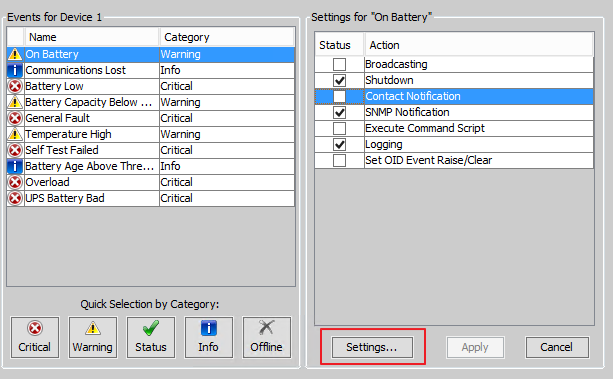Enable the Execute Command Script checkbox
Screen dimensions: 613x379
339,128
